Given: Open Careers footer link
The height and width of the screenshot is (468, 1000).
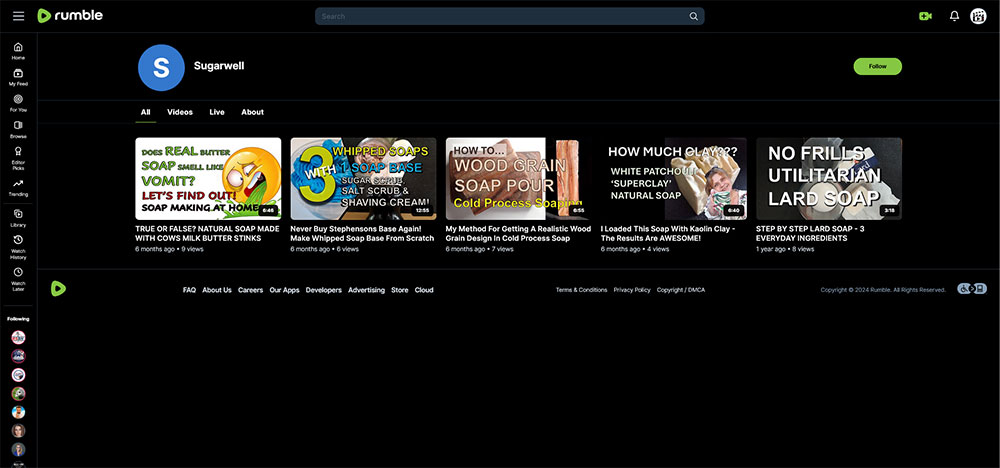Looking at the screenshot, I should coord(251,290).
